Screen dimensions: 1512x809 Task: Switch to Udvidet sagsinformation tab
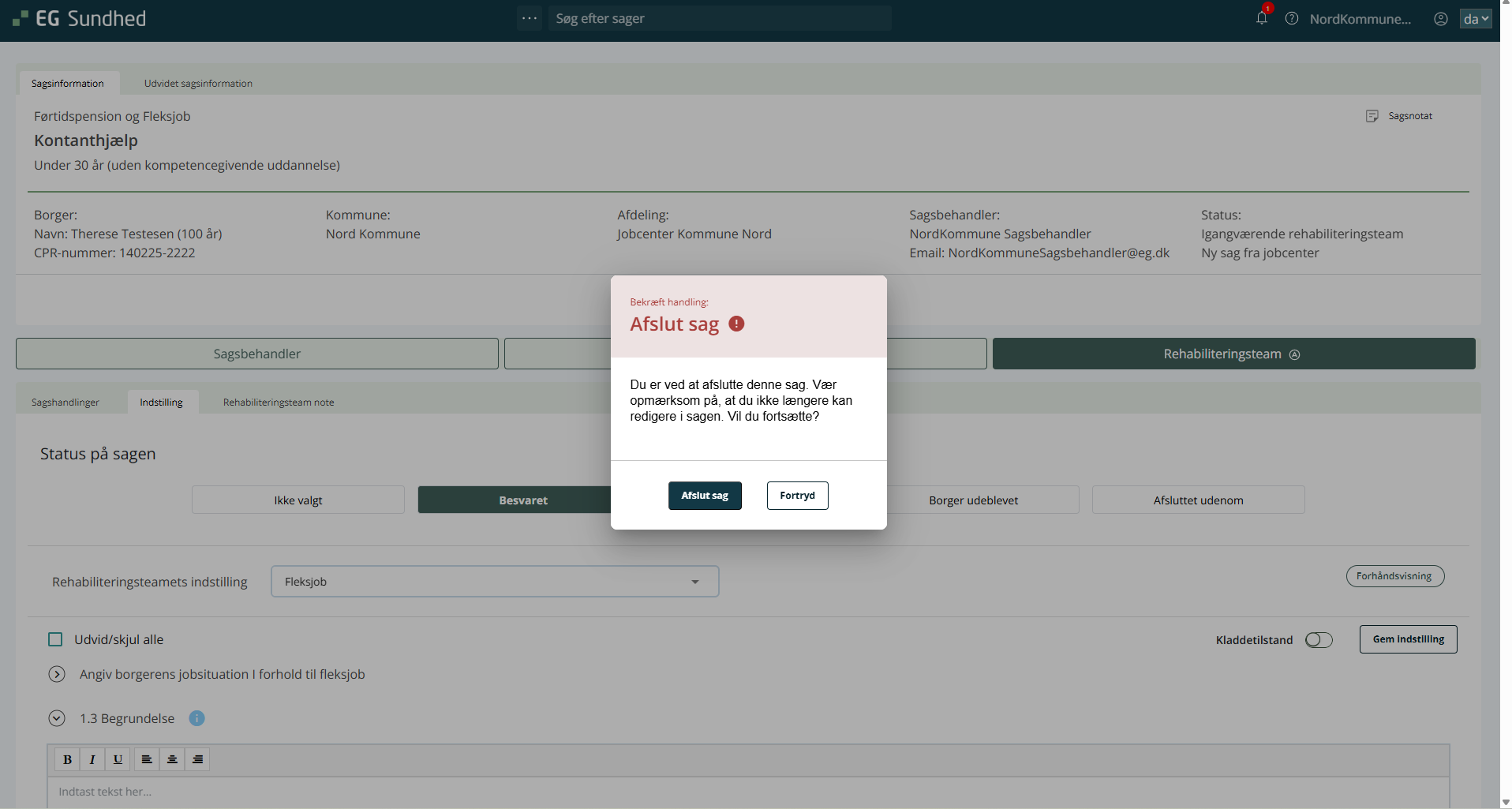[198, 84]
